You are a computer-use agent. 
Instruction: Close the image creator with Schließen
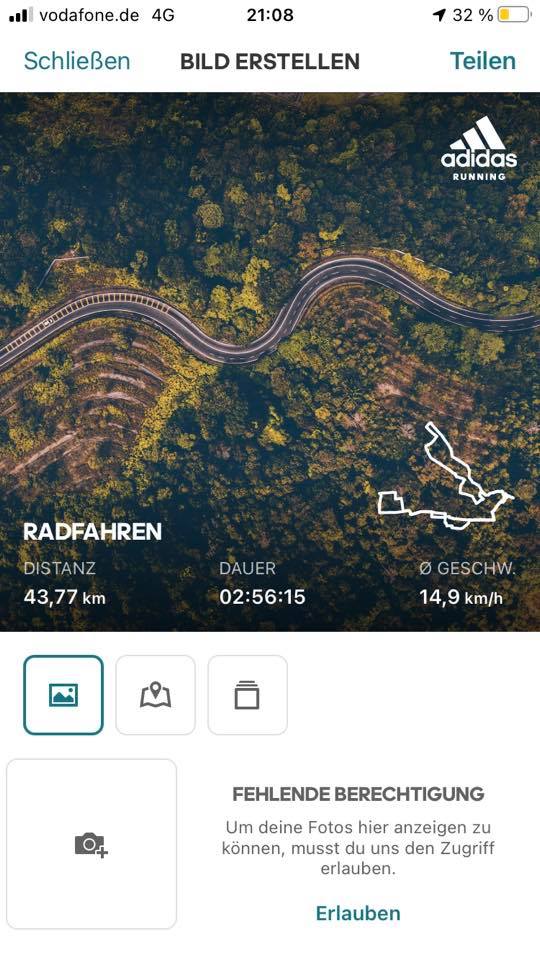tap(77, 61)
